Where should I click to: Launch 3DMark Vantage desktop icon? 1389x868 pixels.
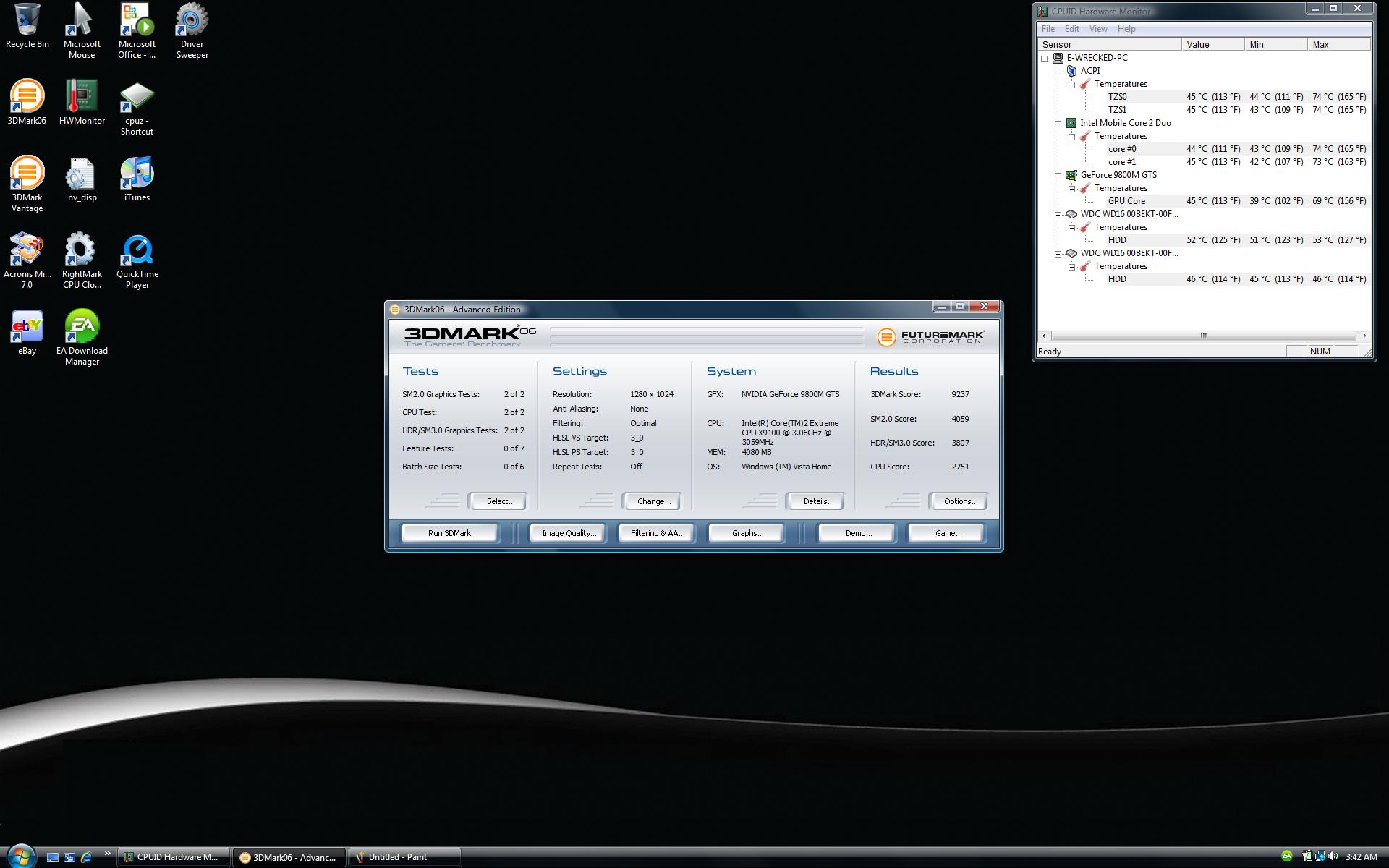pyautogui.click(x=27, y=184)
